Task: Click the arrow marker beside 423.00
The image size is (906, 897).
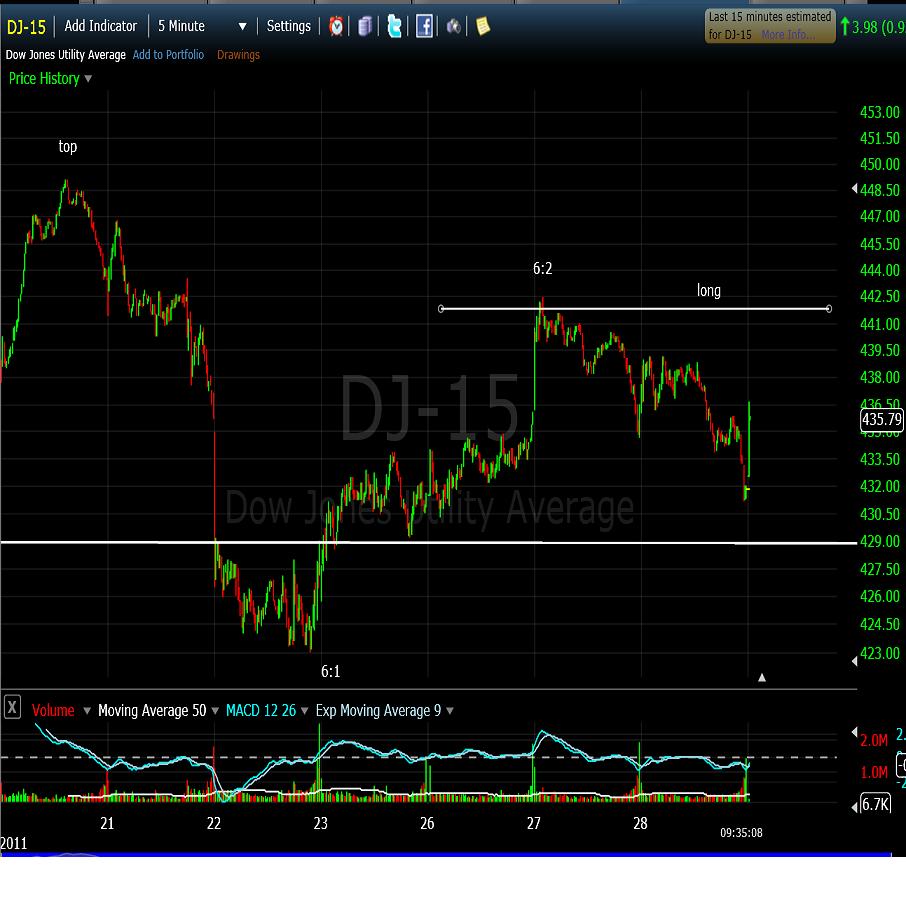Action: point(855,661)
